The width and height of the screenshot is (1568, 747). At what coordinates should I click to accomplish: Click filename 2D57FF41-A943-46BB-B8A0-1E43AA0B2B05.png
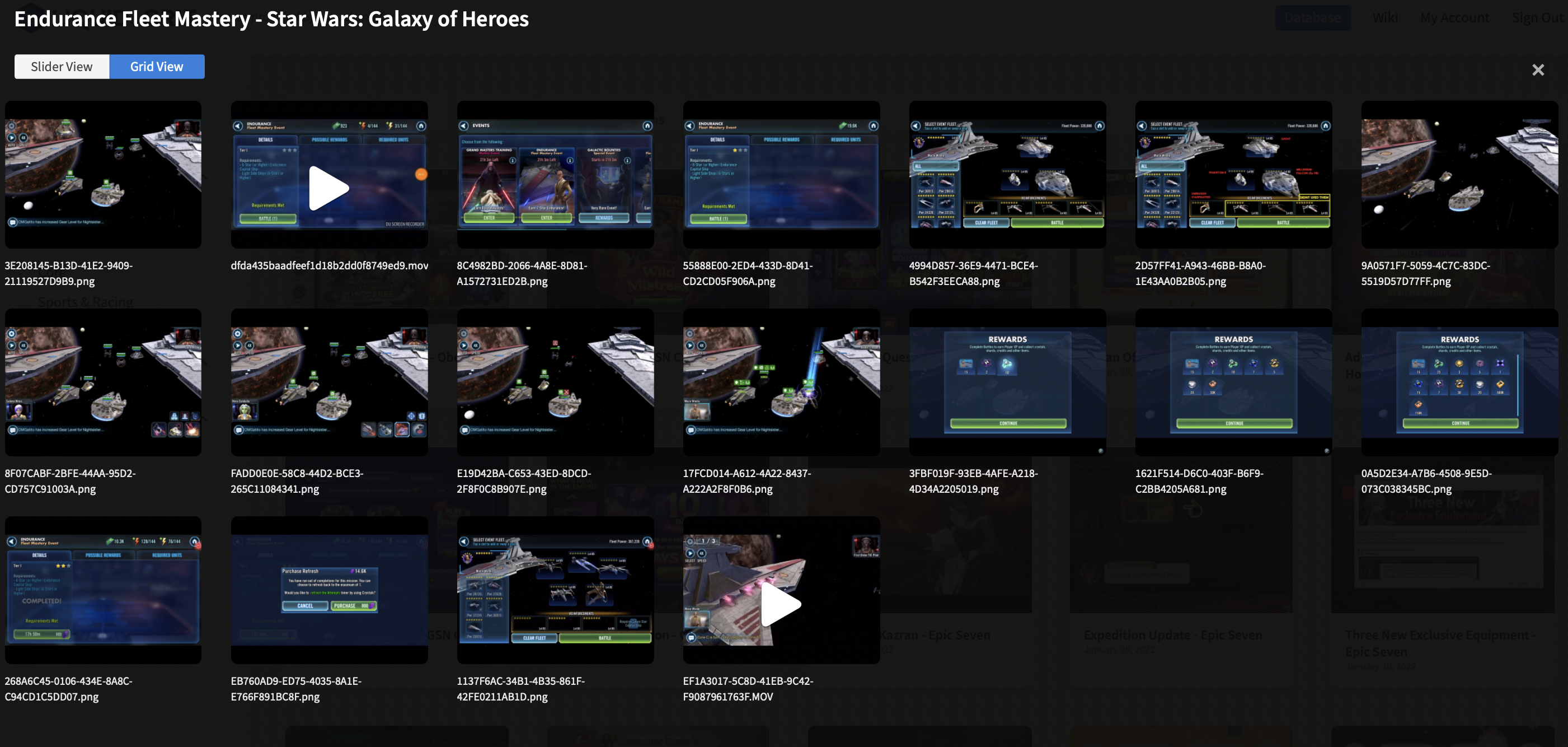tap(1200, 273)
